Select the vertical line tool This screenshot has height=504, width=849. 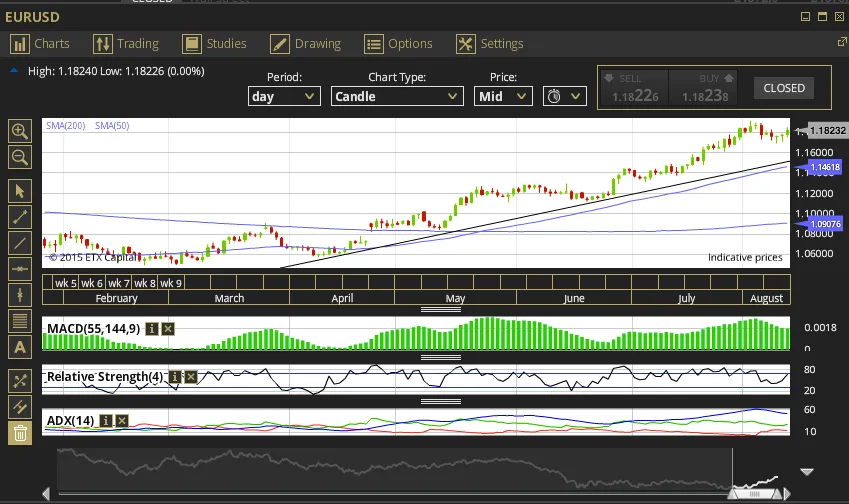click(x=20, y=295)
